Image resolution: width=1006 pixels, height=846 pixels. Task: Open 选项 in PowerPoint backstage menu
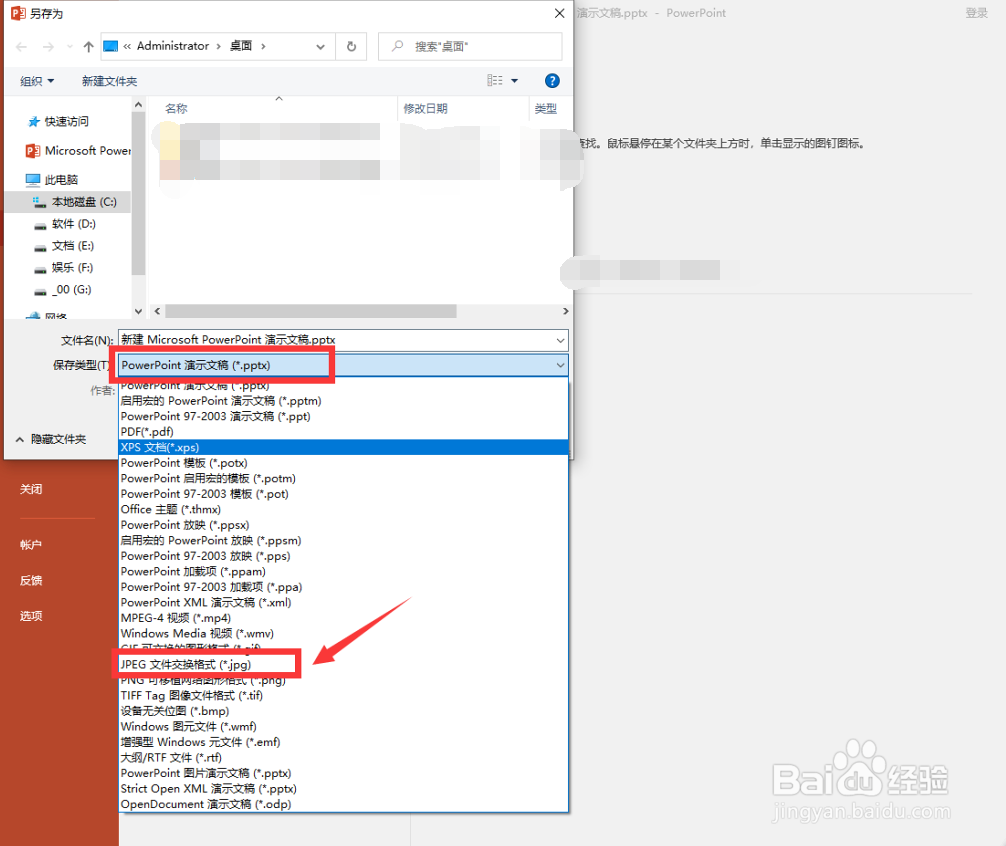point(31,616)
